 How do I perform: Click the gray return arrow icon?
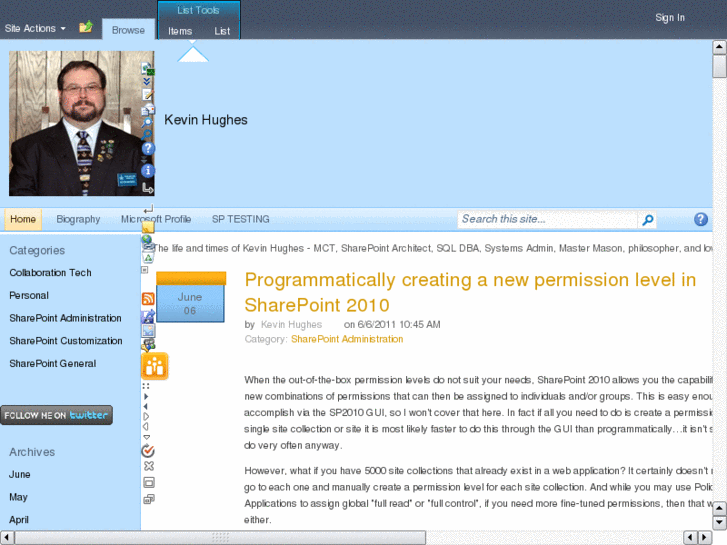tap(148, 209)
